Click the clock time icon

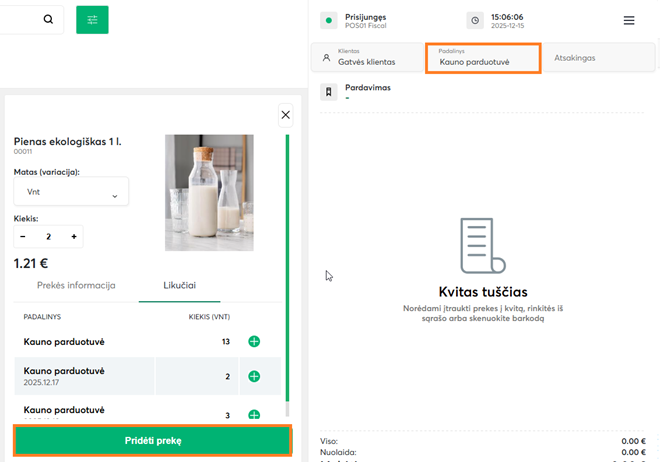(474, 20)
